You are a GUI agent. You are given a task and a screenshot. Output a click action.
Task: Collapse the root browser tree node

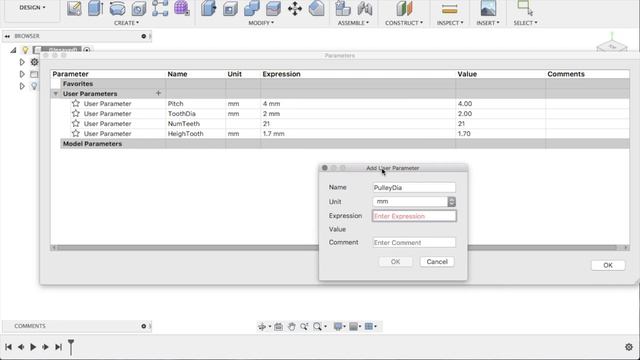click(x=13, y=50)
